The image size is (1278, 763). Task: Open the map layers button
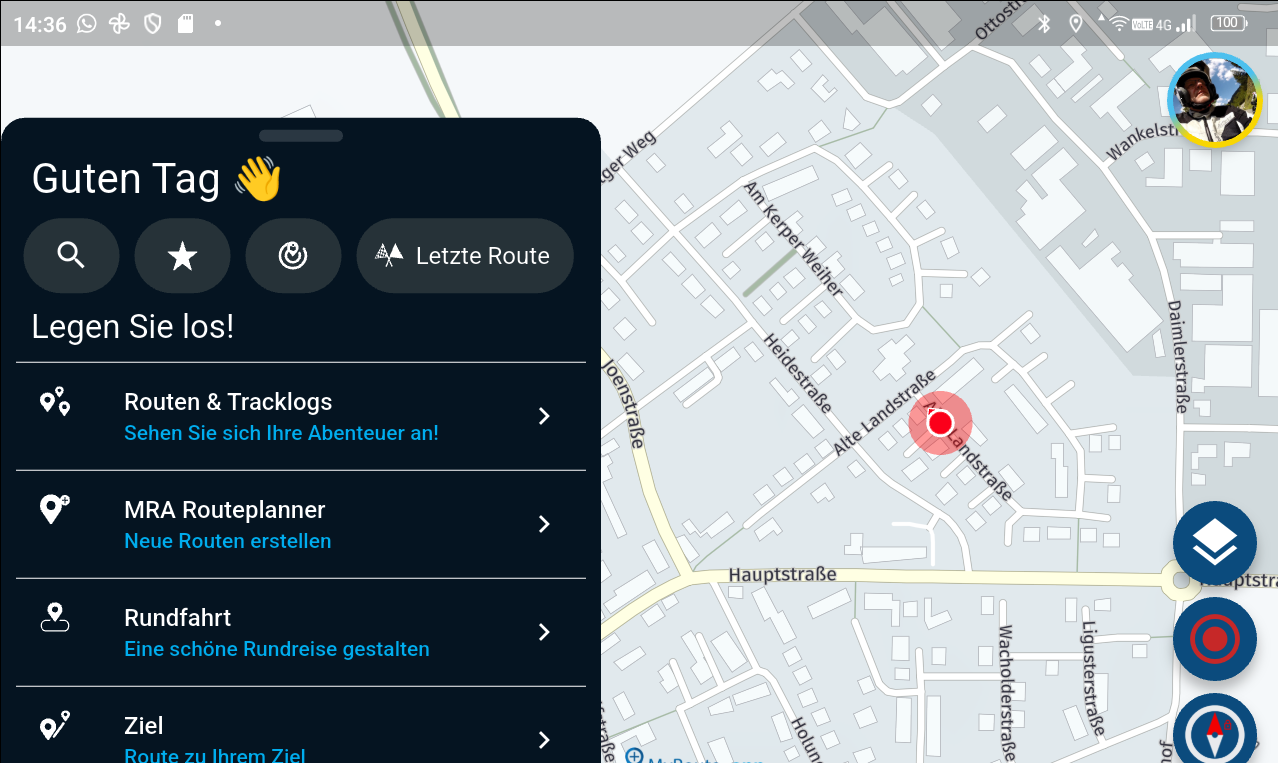coord(1214,543)
